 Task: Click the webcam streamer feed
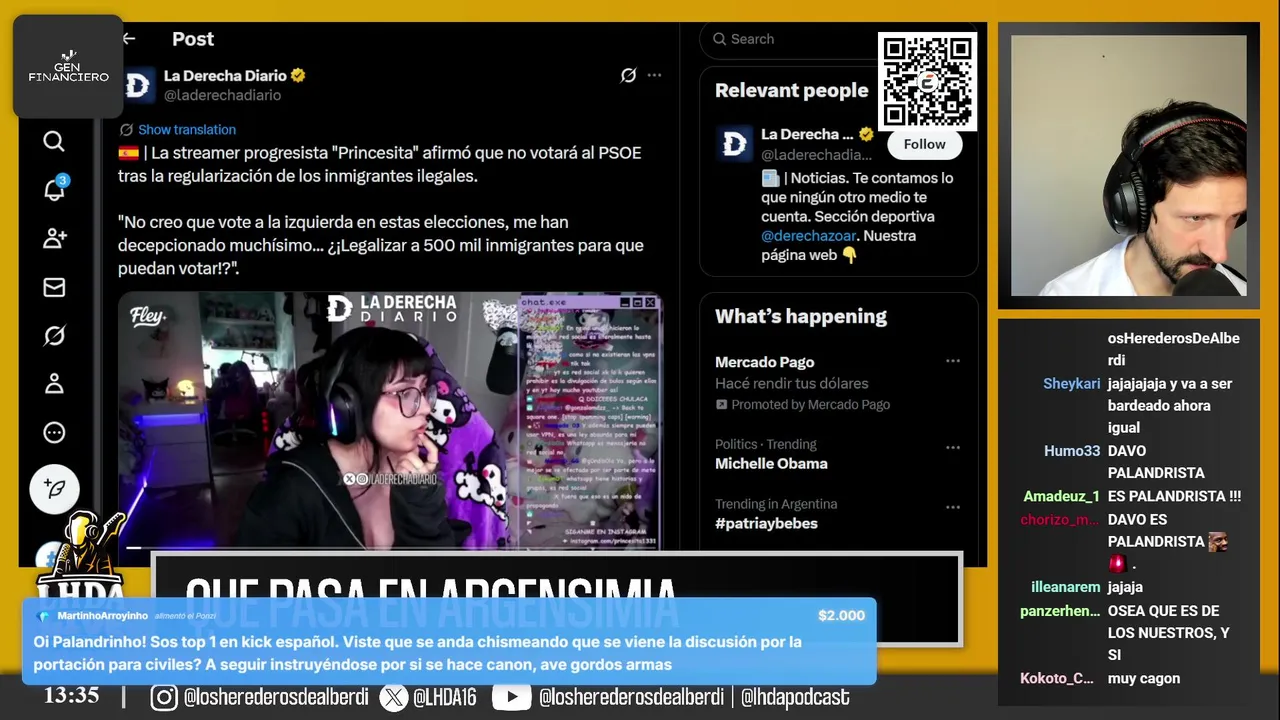pos(1128,166)
